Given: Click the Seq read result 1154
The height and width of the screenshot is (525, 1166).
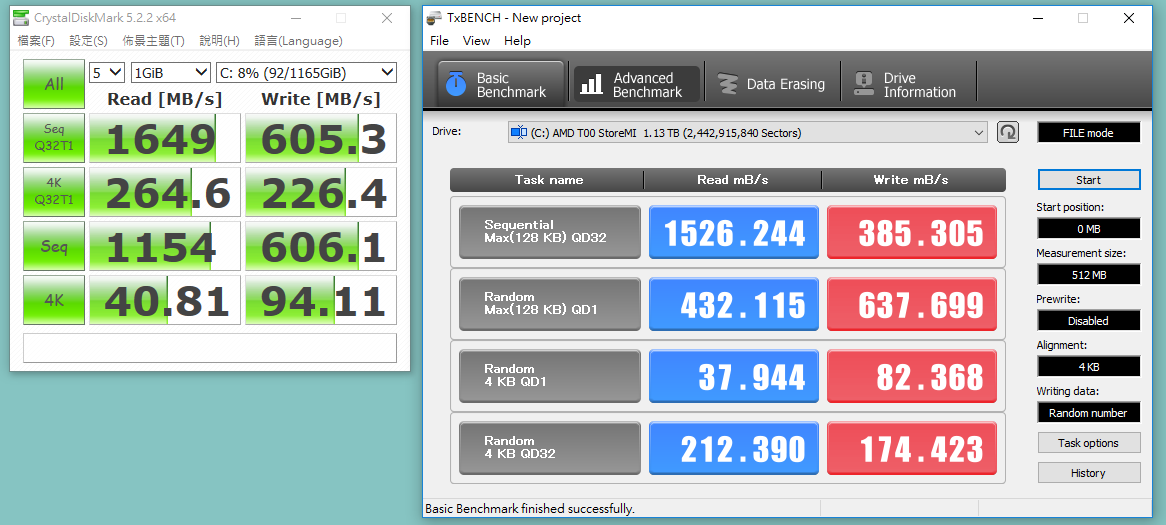Looking at the screenshot, I should (164, 245).
